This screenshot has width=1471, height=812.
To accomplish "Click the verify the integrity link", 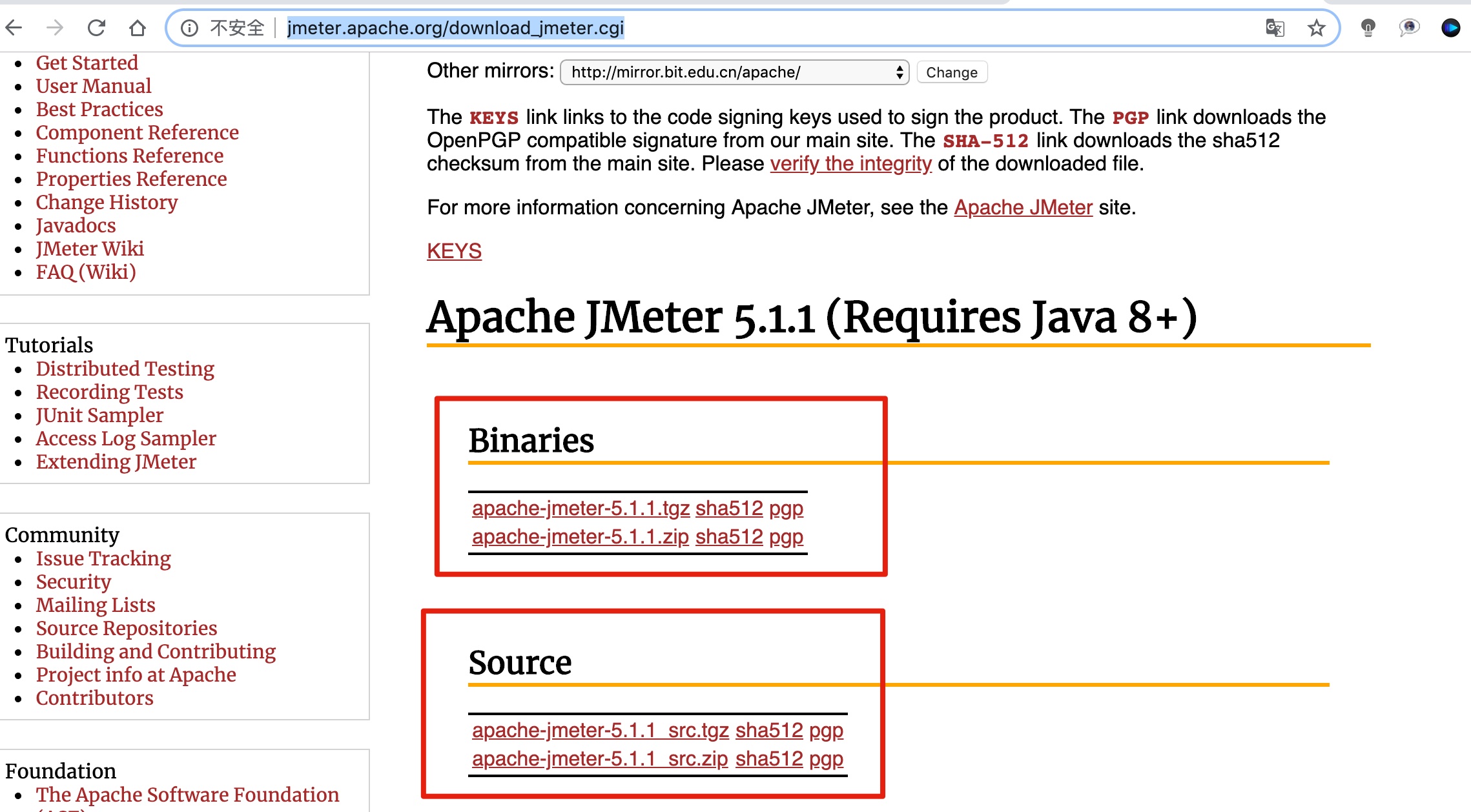I will tap(850, 164).
